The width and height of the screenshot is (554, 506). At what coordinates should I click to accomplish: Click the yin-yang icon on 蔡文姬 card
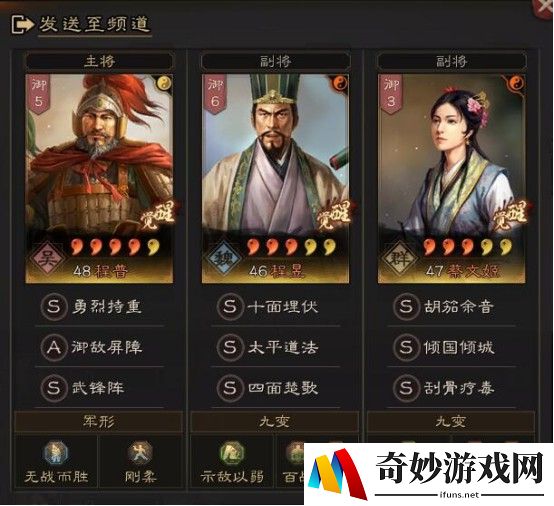click(517, 83)
